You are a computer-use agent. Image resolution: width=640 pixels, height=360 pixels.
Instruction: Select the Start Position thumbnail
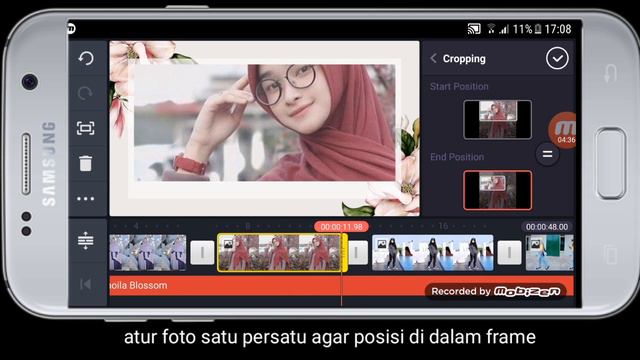tap(498, 120)
